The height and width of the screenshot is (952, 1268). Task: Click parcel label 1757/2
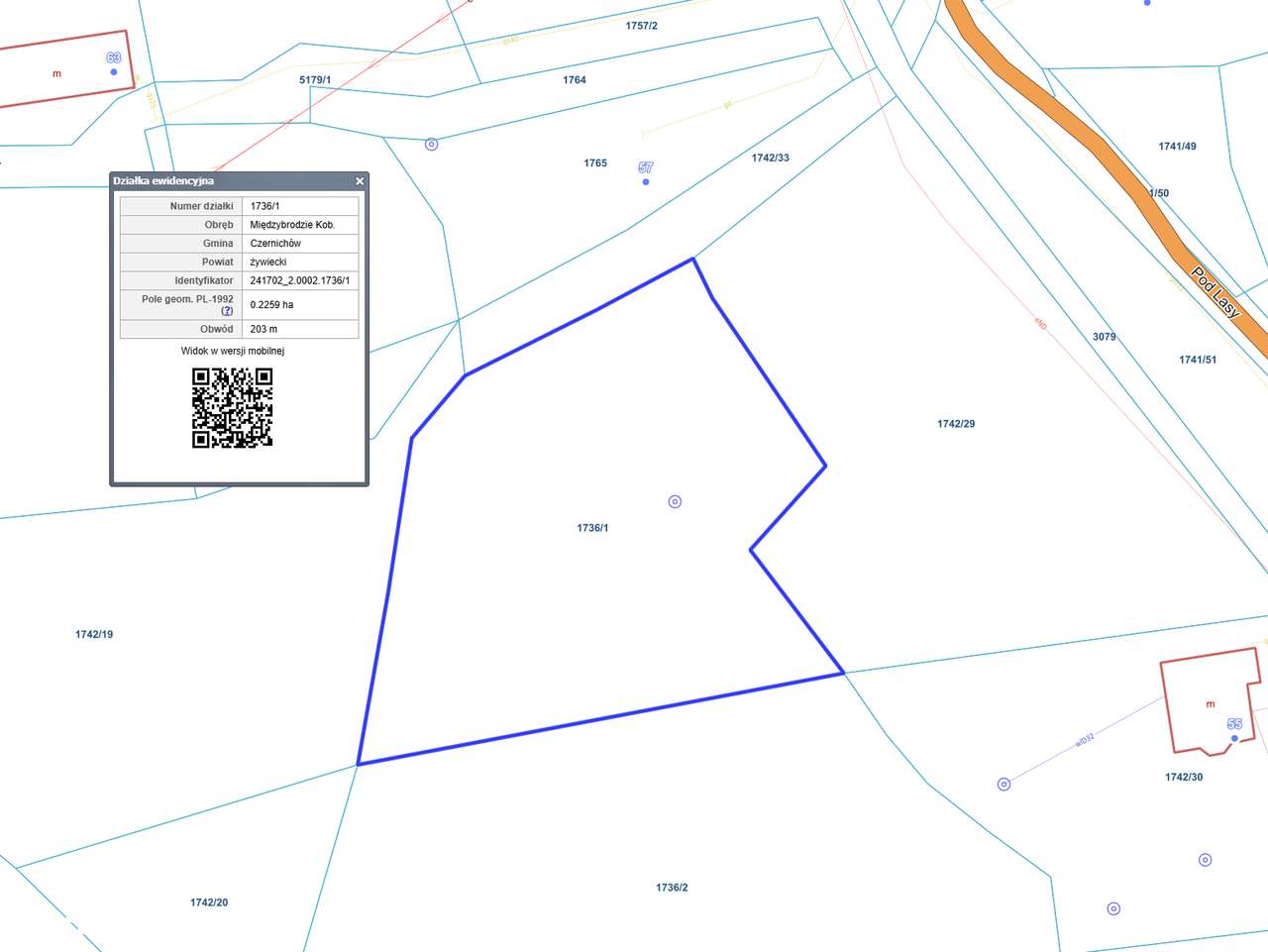[x=641, y=26]
